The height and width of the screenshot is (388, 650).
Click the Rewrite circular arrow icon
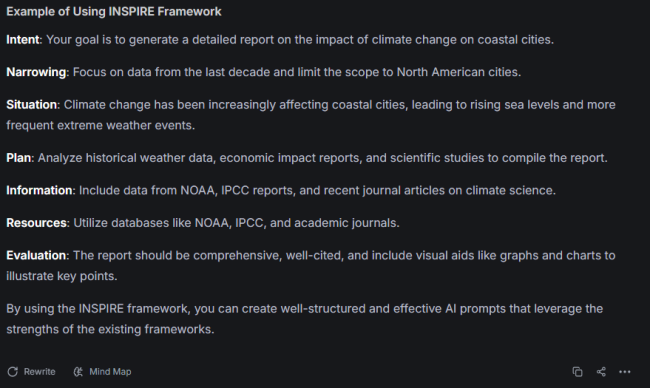[x=12, y=372]
